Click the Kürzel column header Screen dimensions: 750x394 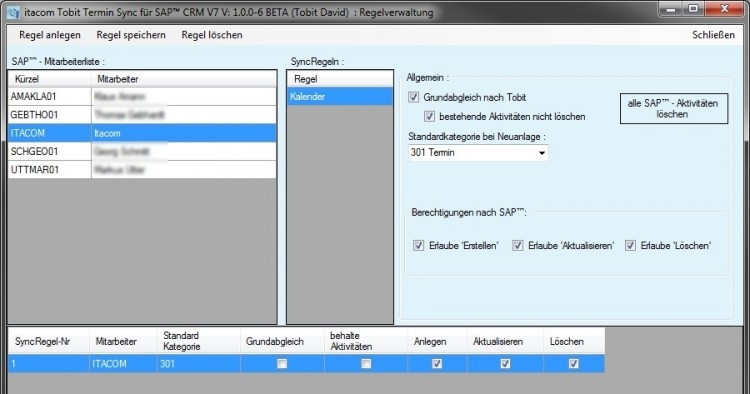(x=50, y=79)
